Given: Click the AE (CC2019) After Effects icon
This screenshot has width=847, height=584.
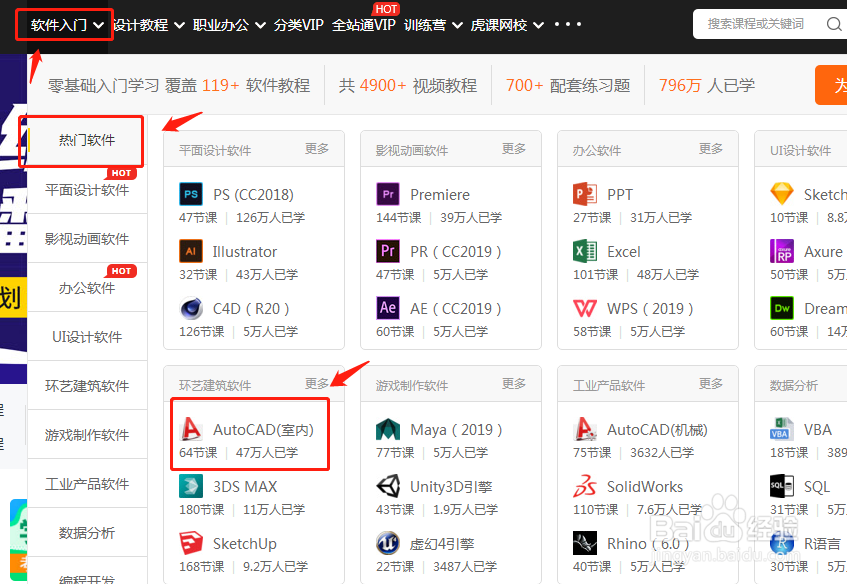Looking at the screenshot, I should point(388,308).
